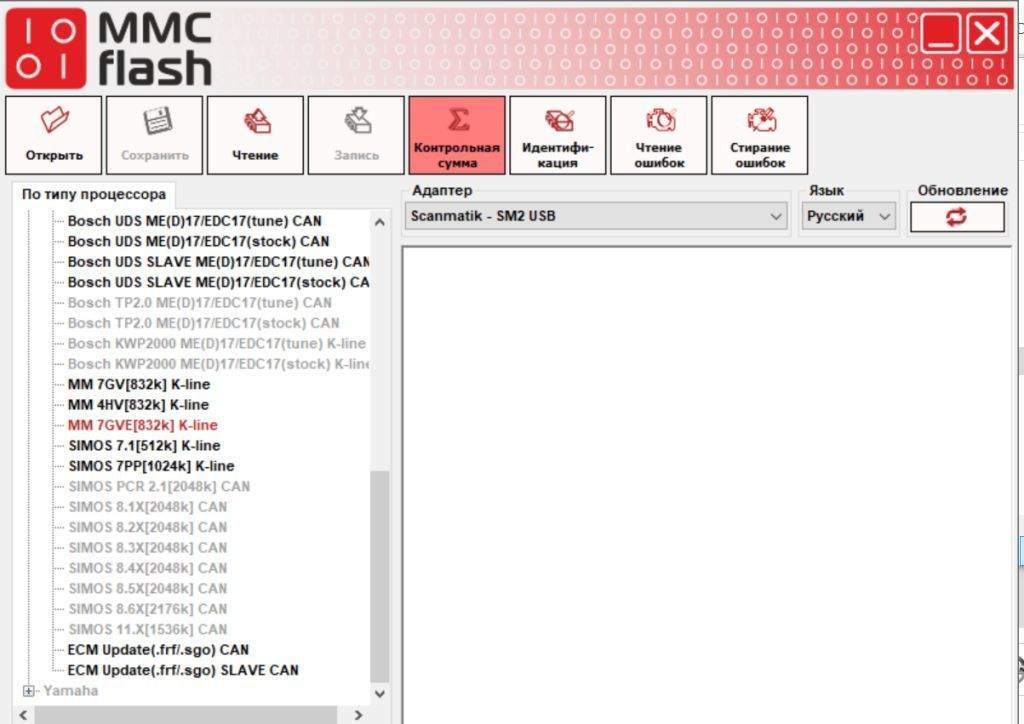Expand the Yamaha tree node
The width and height of the screenshot is (1024, 724).
coord(28,691)
